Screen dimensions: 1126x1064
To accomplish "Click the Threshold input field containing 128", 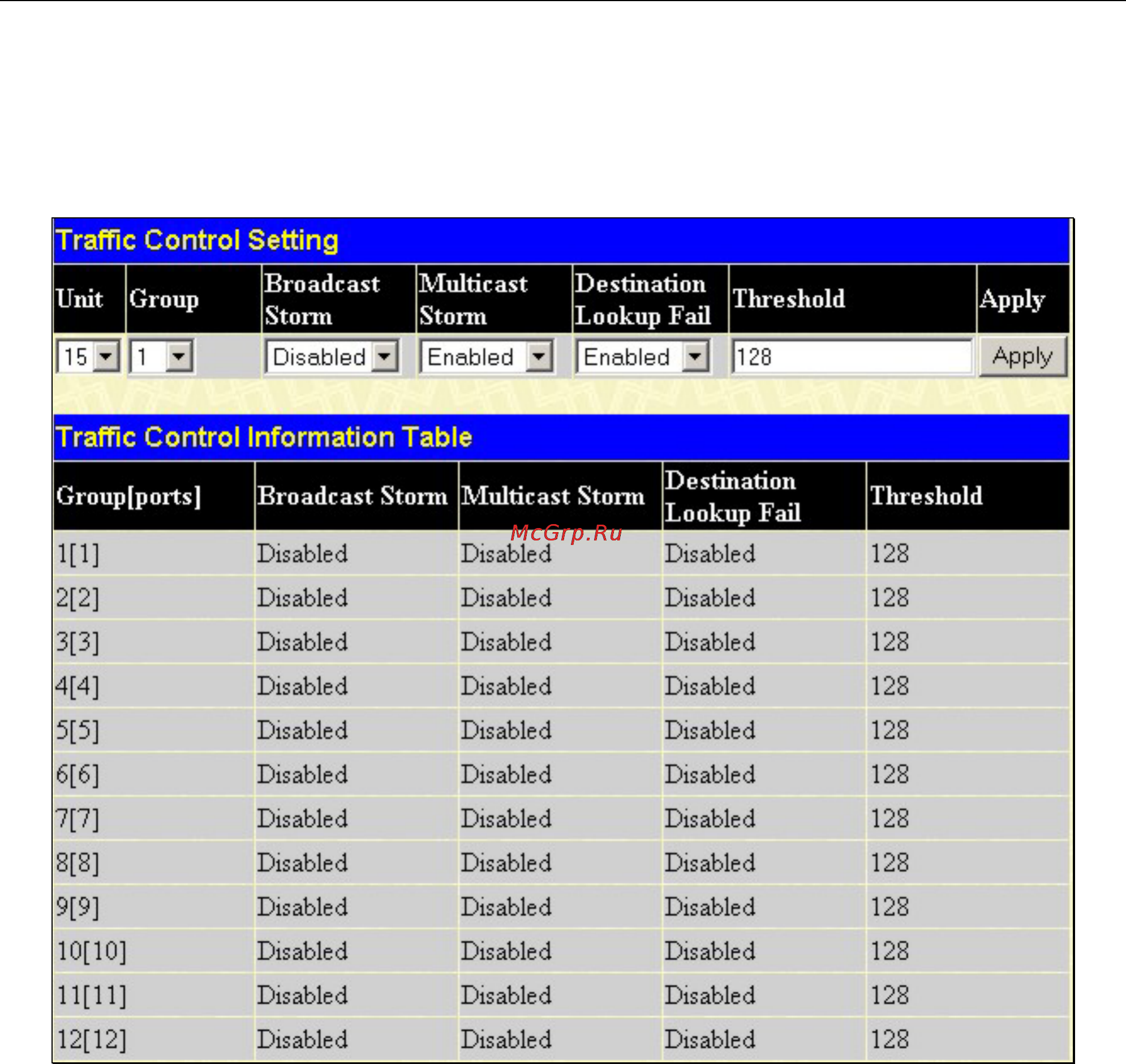I will (x=852, y=357).
